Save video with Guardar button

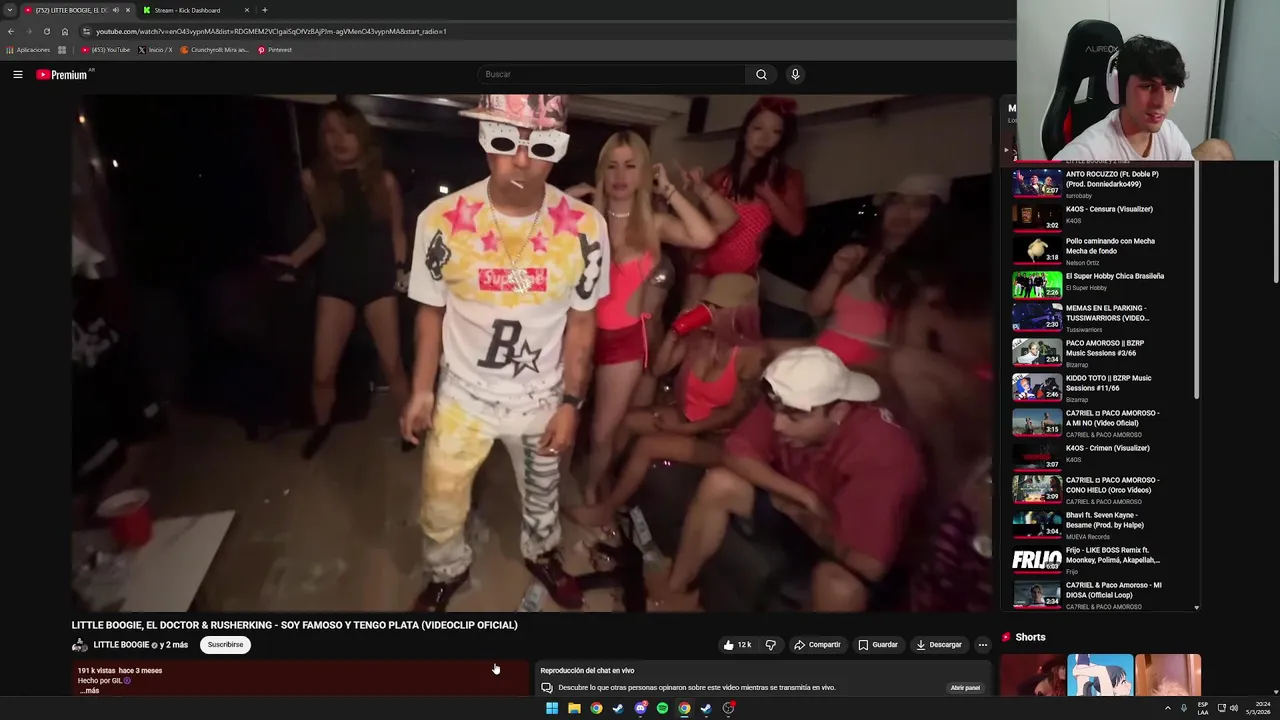tap(878, 645)
